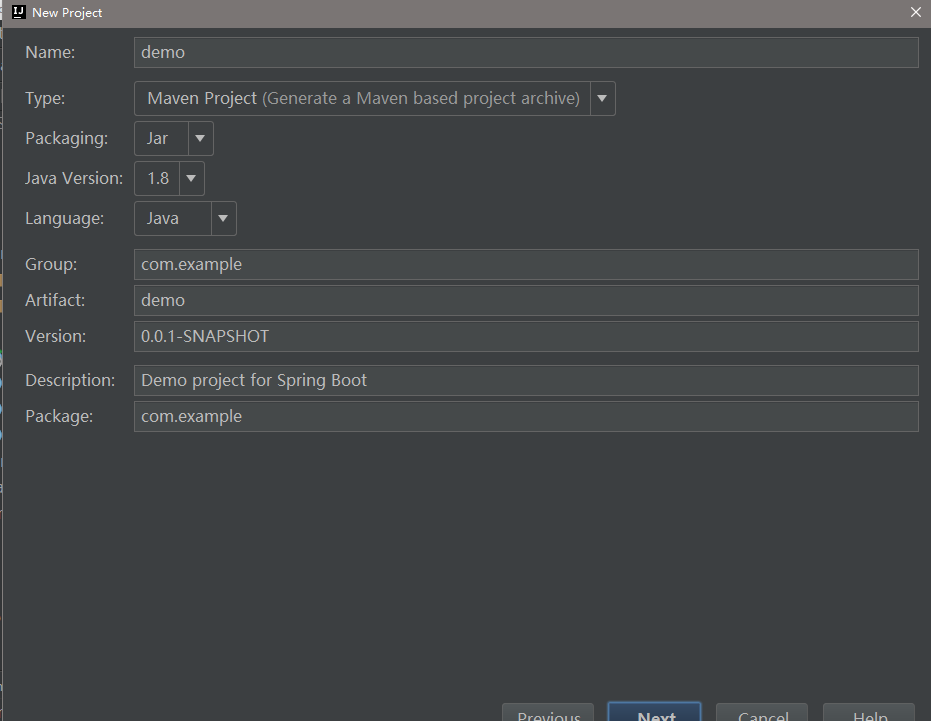Click the "Java Version:" label
The image size is (931, 721).
[x=74, y=178]
